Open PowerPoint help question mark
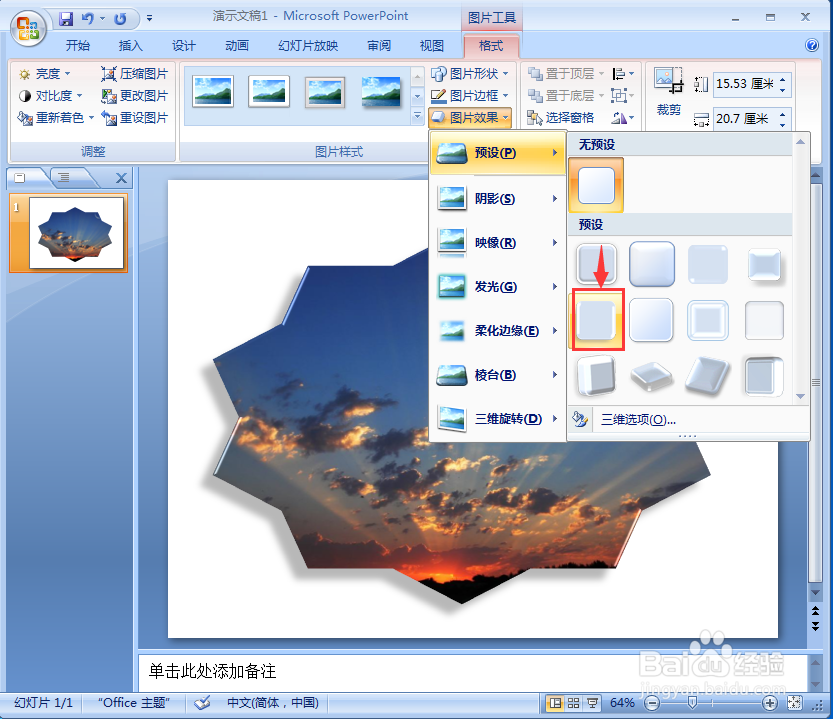The image size is (833, 719). tap(812, 45)
